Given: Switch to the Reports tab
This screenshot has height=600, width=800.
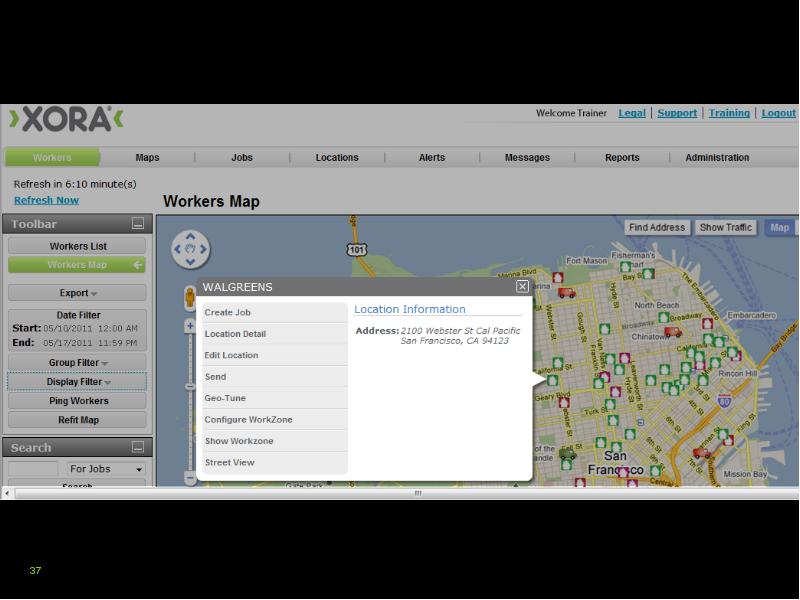Looking at the screenshot, I should point(622,158).
